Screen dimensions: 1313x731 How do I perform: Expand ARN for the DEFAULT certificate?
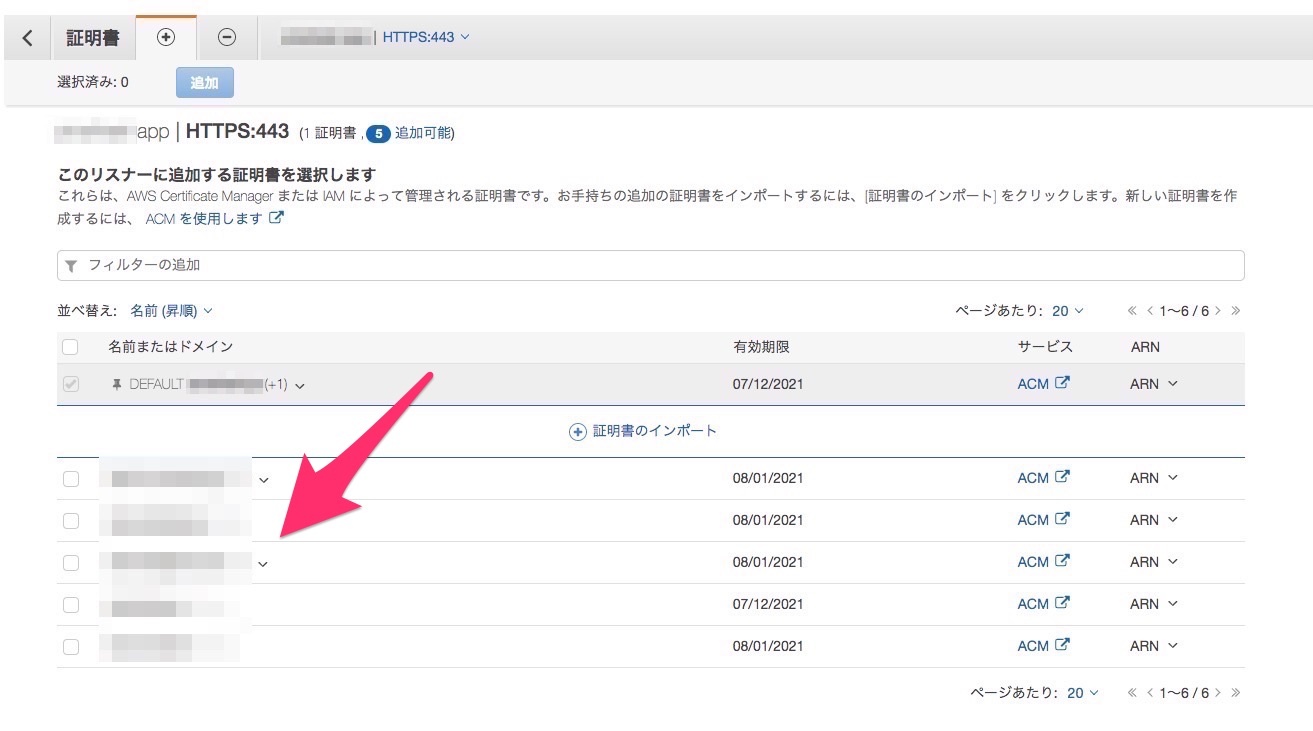tap(1154, 384)
